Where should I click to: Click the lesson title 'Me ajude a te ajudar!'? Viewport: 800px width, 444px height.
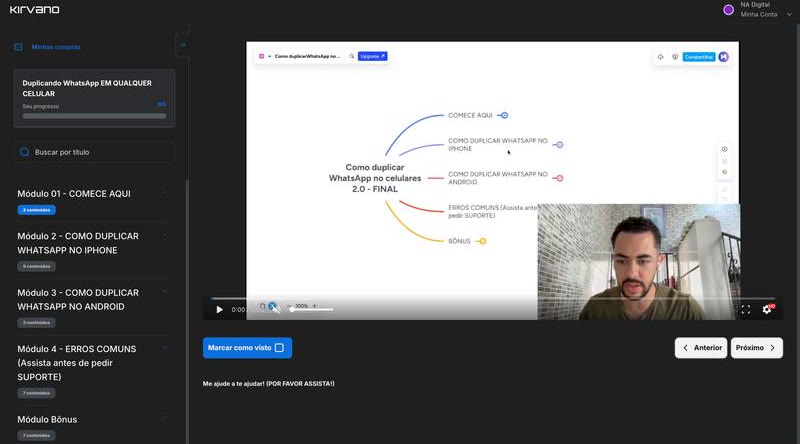coord(268,384)
